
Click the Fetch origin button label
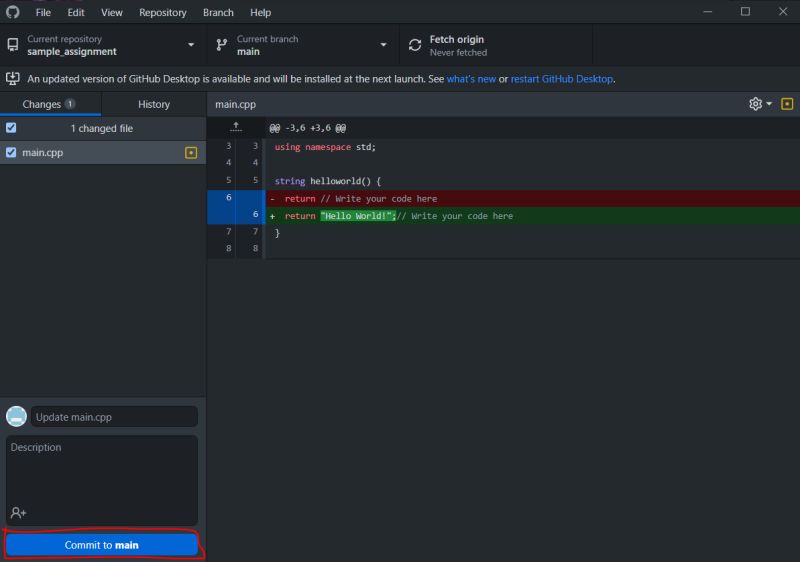(457, 39)
